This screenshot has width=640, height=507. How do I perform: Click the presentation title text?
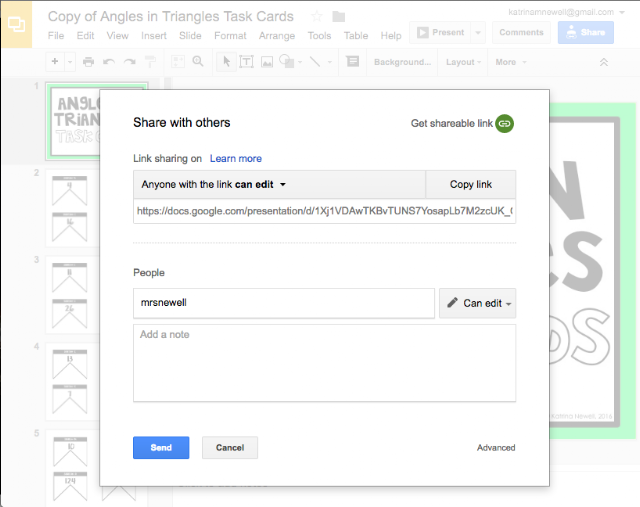(x=171, y=16)
